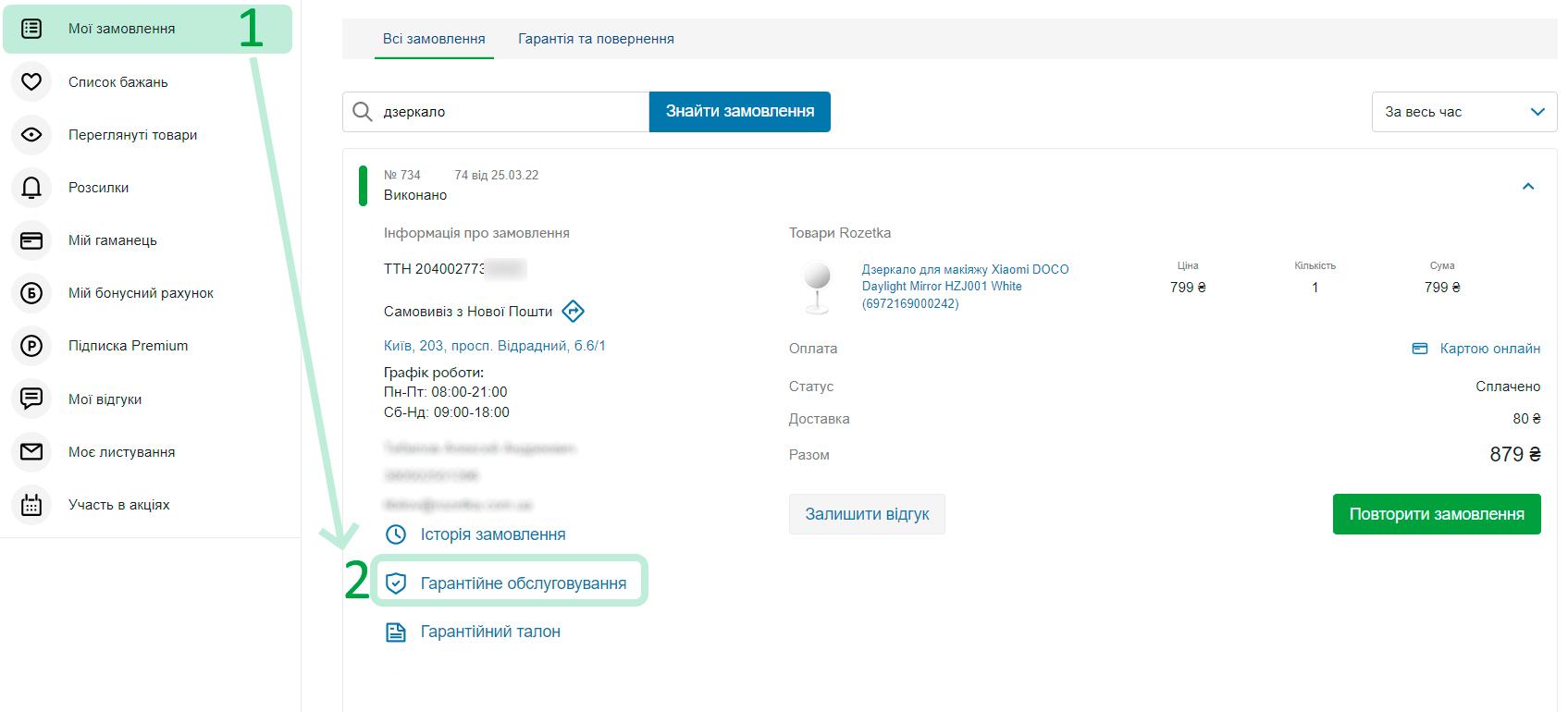
Task: Open Моє листування in sidebar
Action: pyautogui.click(x=121, y=452)
